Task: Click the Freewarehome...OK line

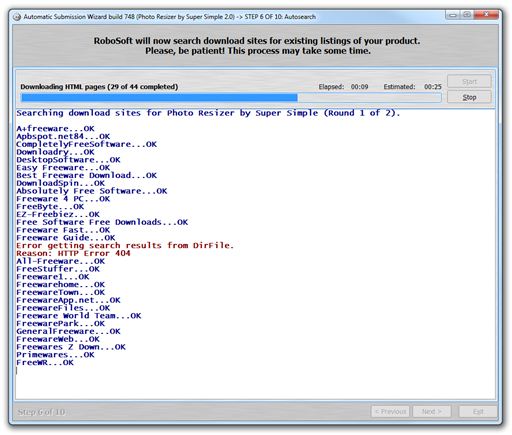Action: point(60,285)
